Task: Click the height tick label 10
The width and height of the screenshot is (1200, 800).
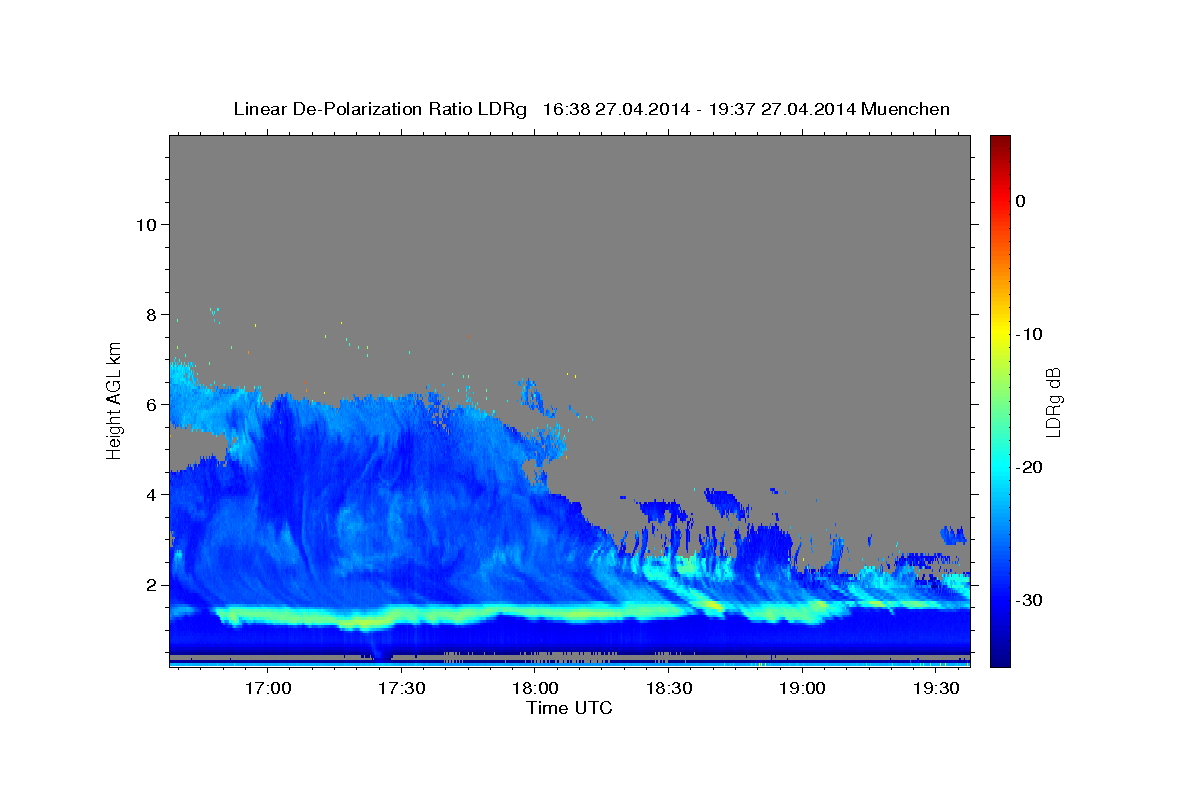Action: 147,225
